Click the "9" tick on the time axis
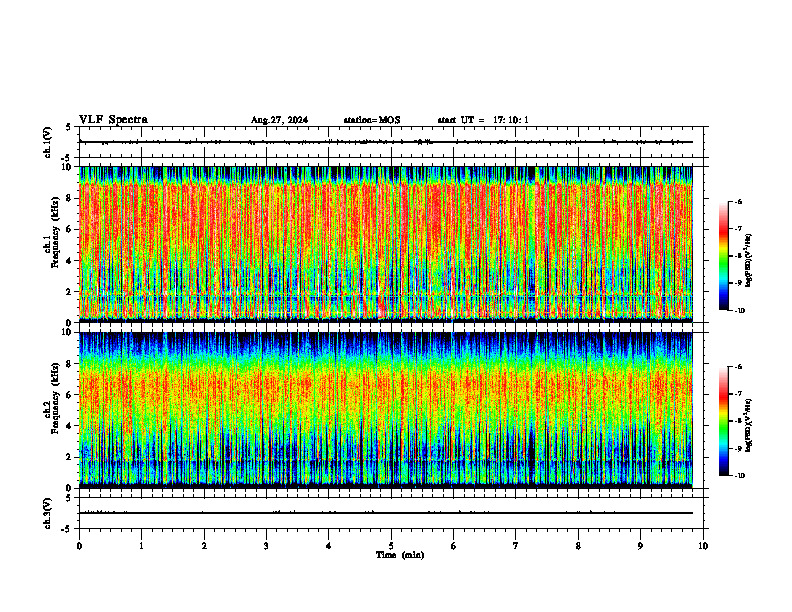The image size is (792, 612). [640, 546]
